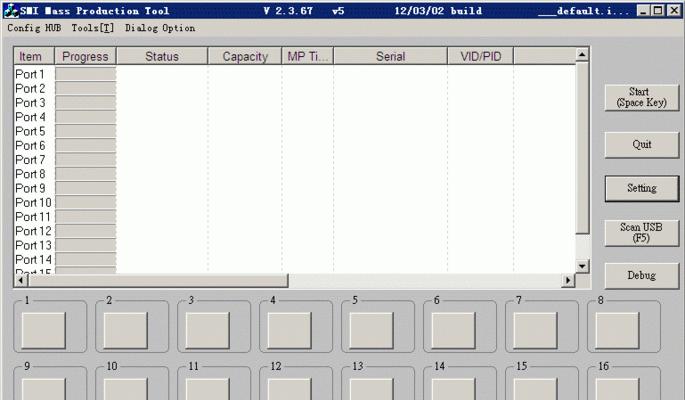Image resolution: width=685 pixels, height=400 pixels.
Task: Select the Port 6 row
Action: [295, 145]
